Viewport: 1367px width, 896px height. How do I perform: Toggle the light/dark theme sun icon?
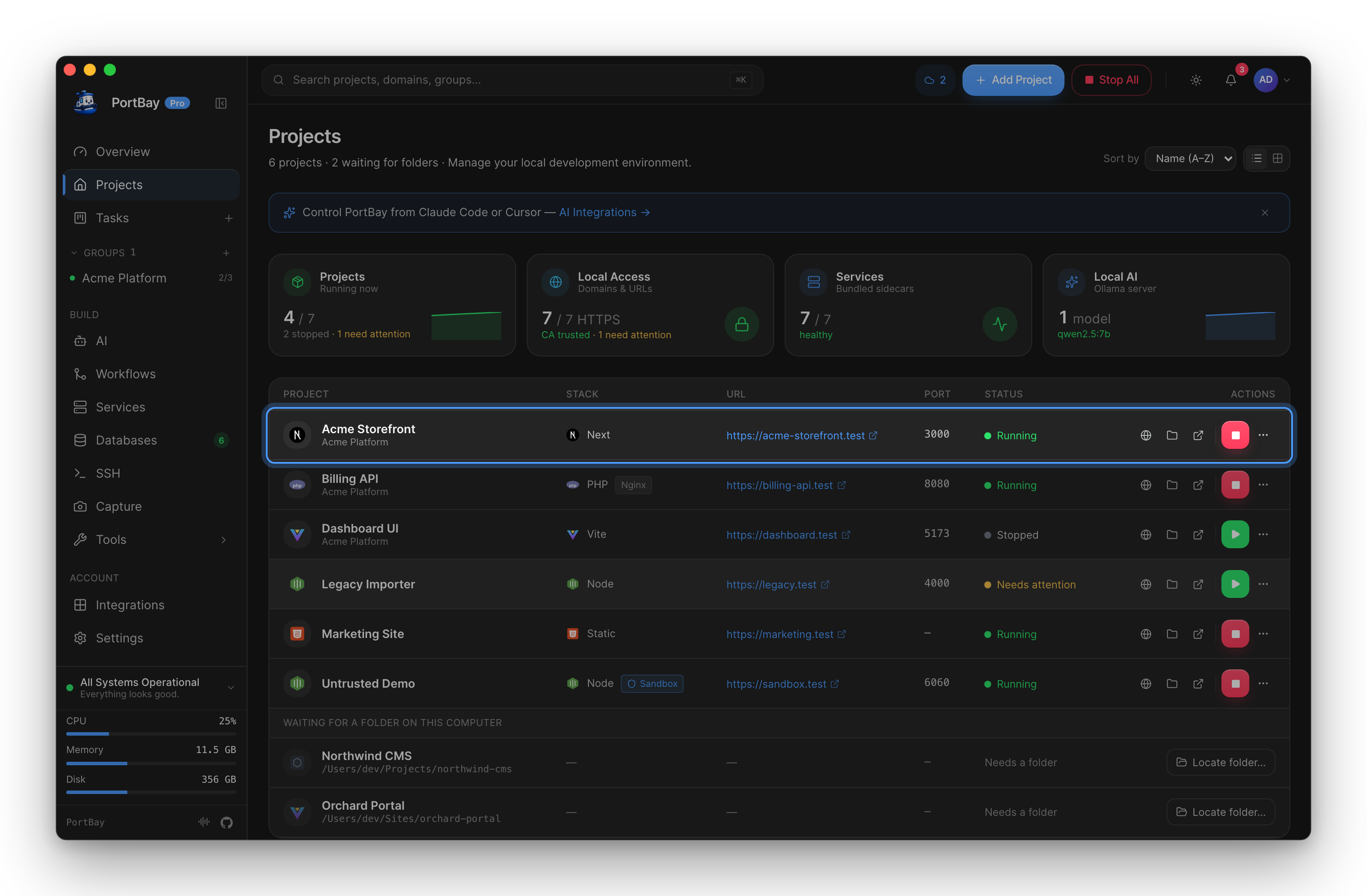pyautogui.click(x=1196, y=81)
